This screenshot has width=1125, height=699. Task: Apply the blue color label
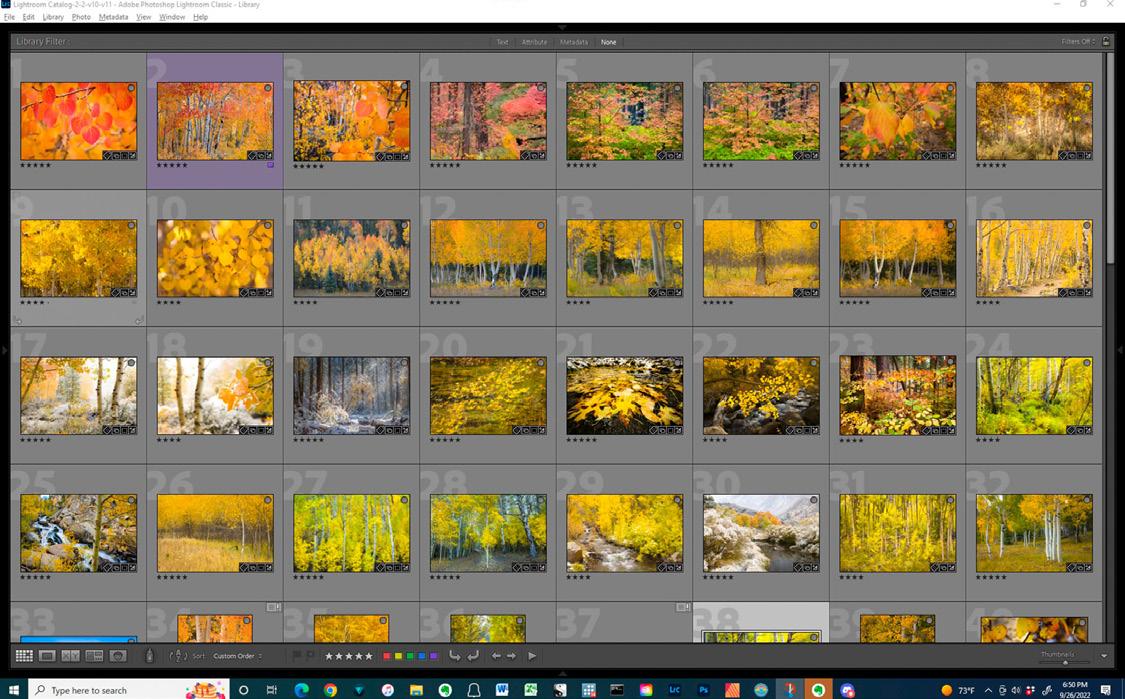421,656
